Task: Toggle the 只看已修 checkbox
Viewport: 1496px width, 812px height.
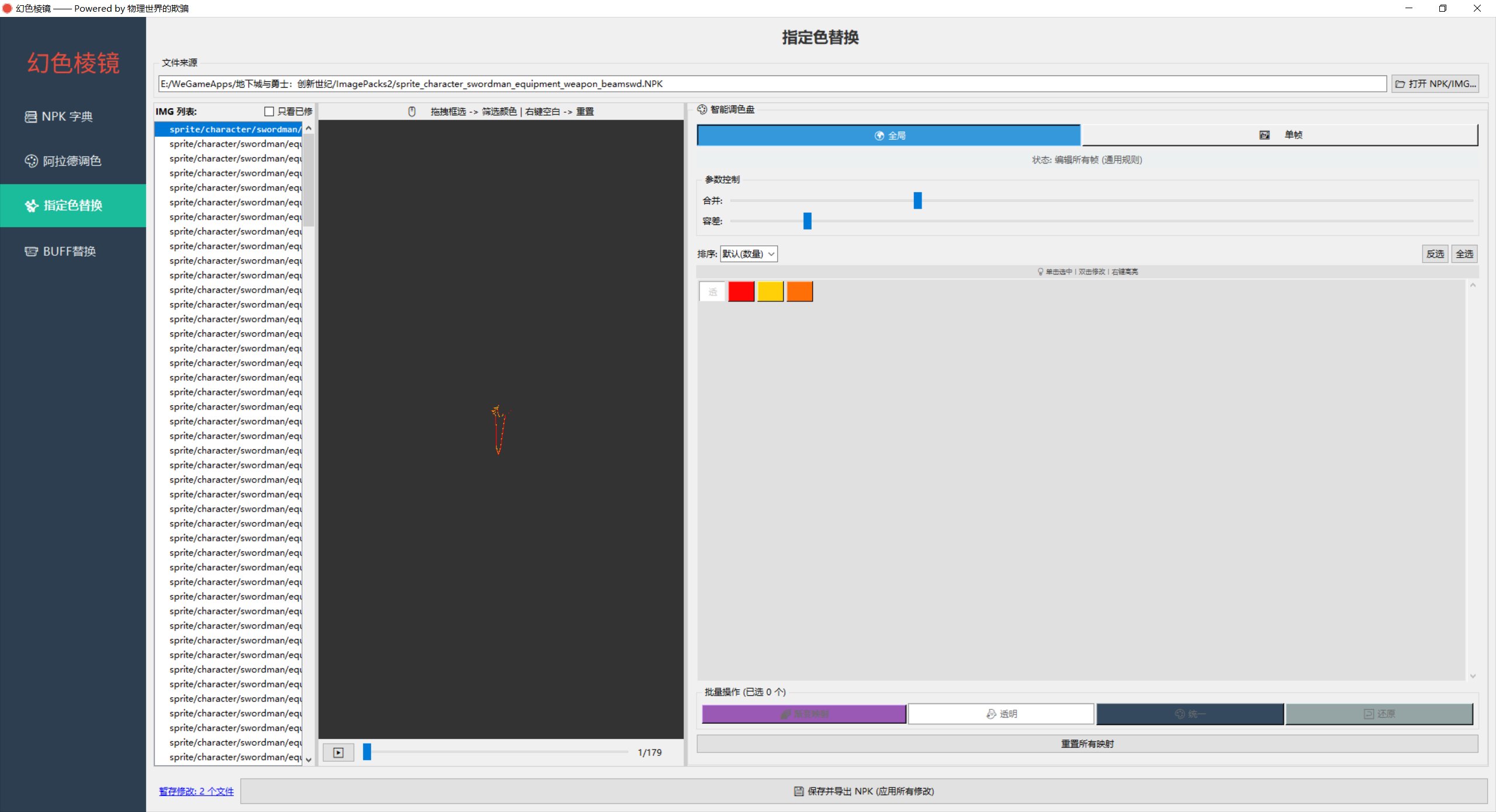Action: [269, 111]
